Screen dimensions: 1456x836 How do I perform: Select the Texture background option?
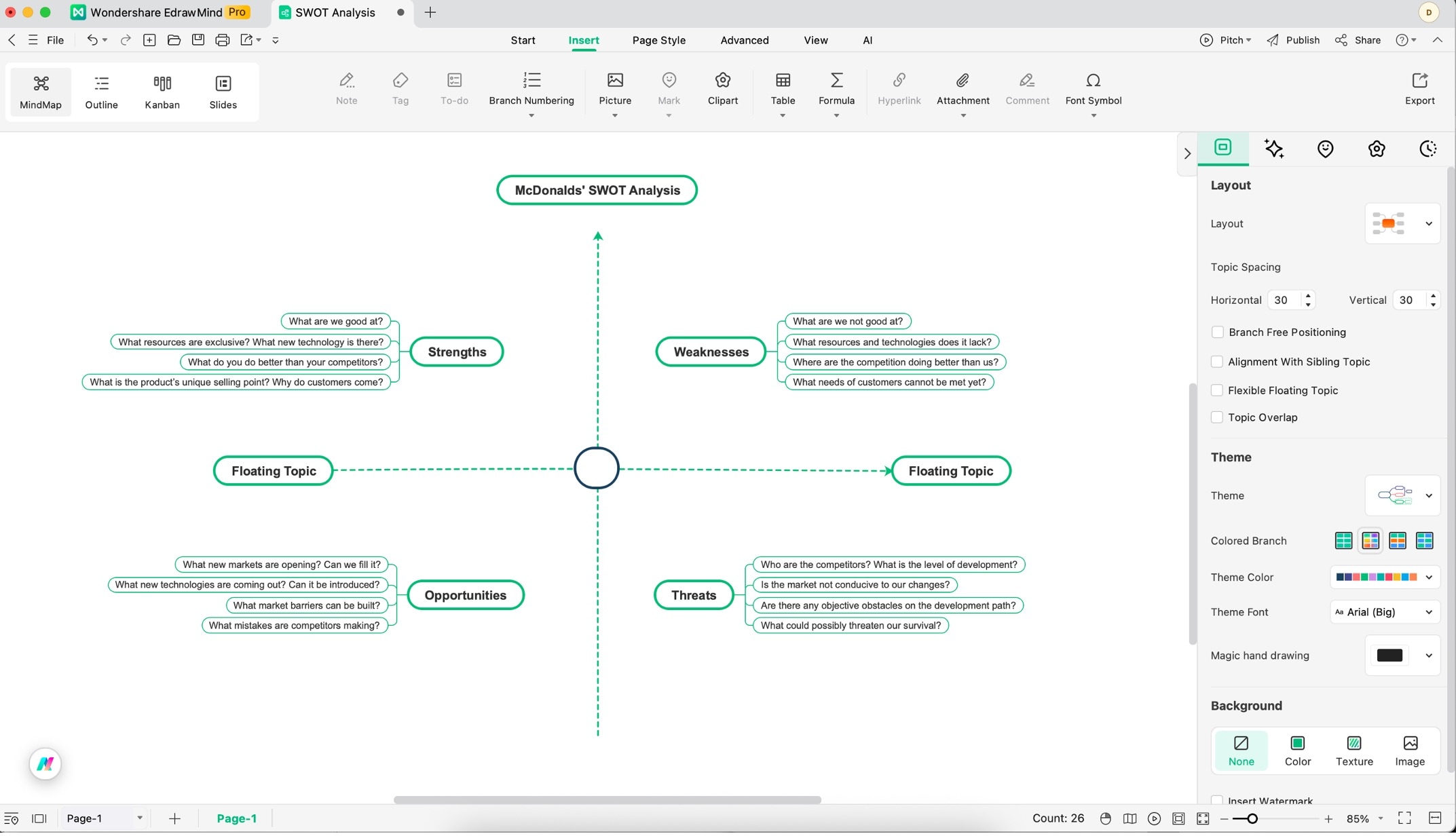click(1354, 750)
